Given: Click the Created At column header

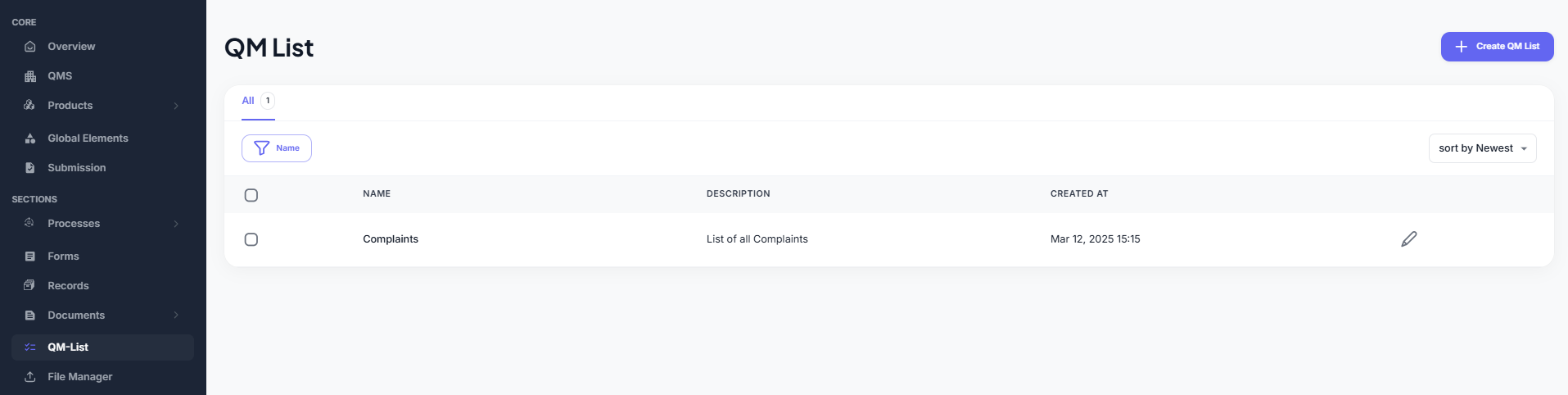Looking at the screenshot, I should (1079, 194).
